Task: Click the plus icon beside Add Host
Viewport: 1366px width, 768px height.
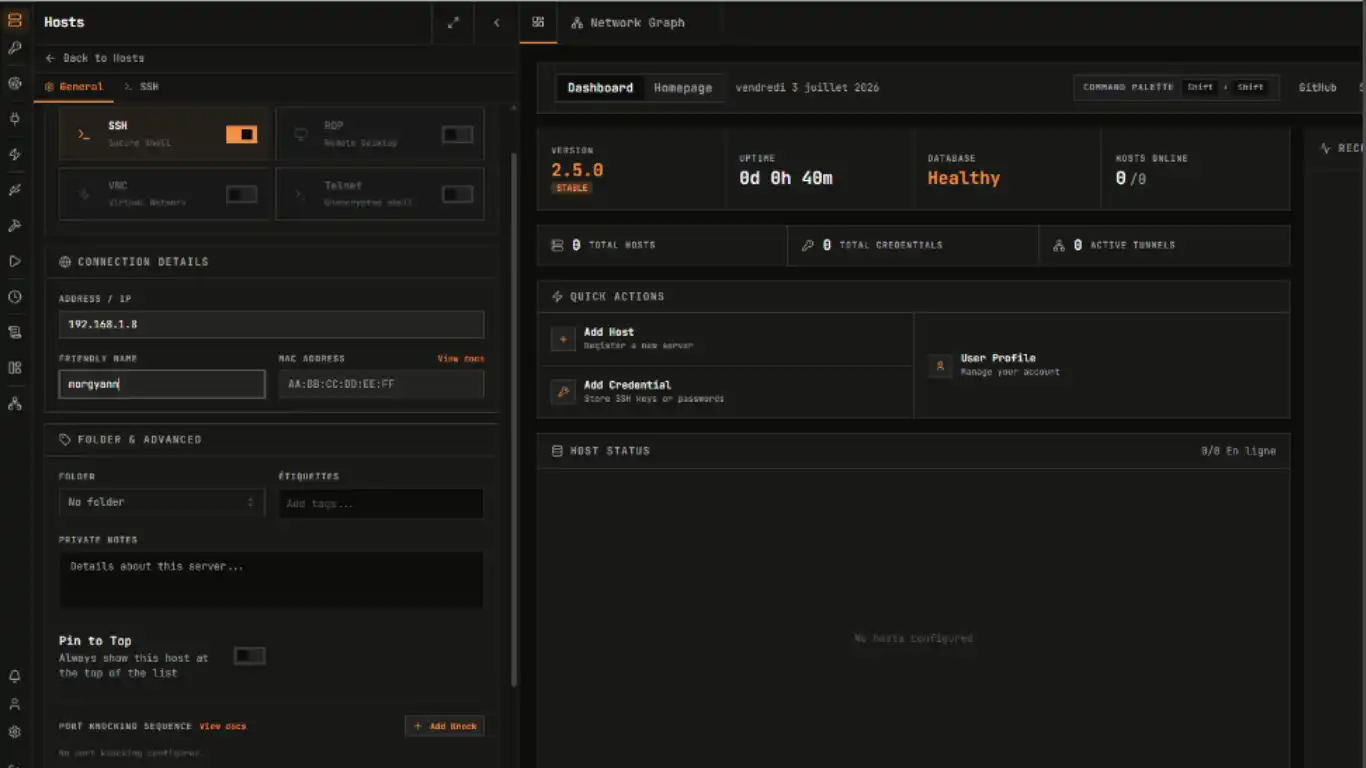Action: [563, 339]
